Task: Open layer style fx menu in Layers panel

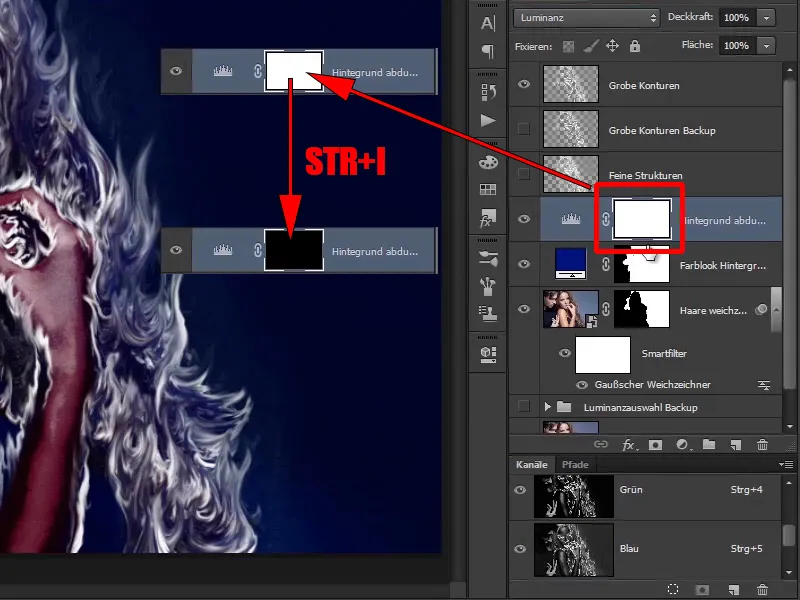Action: click(629, 445)
